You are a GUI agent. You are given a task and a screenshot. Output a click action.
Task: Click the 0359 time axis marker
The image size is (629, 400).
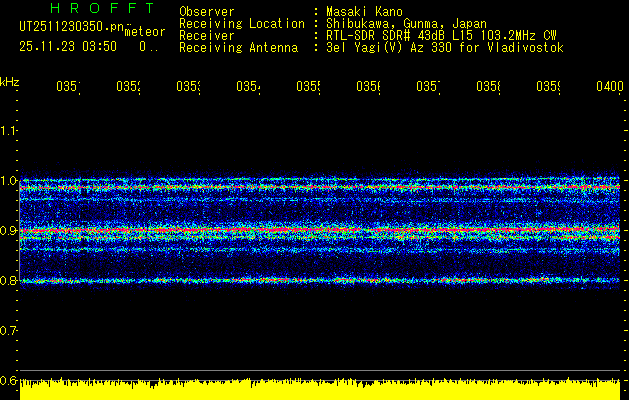548,86
